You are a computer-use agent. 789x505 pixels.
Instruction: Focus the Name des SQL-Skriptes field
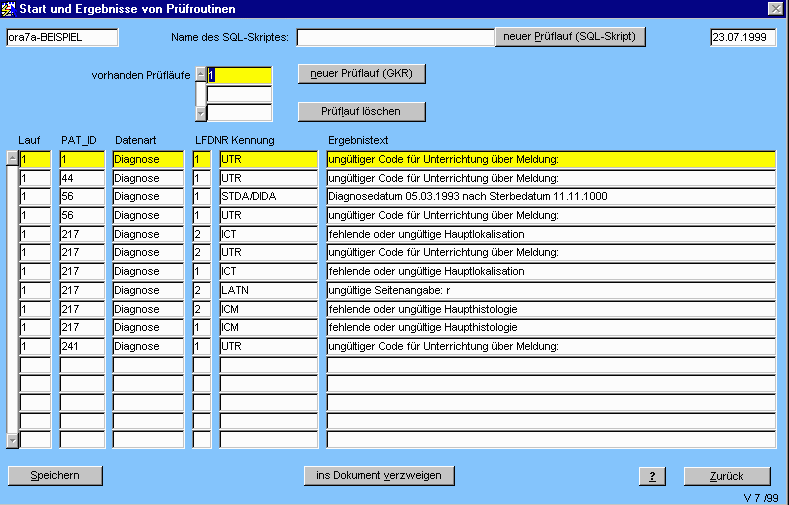[x=395, y=38]
